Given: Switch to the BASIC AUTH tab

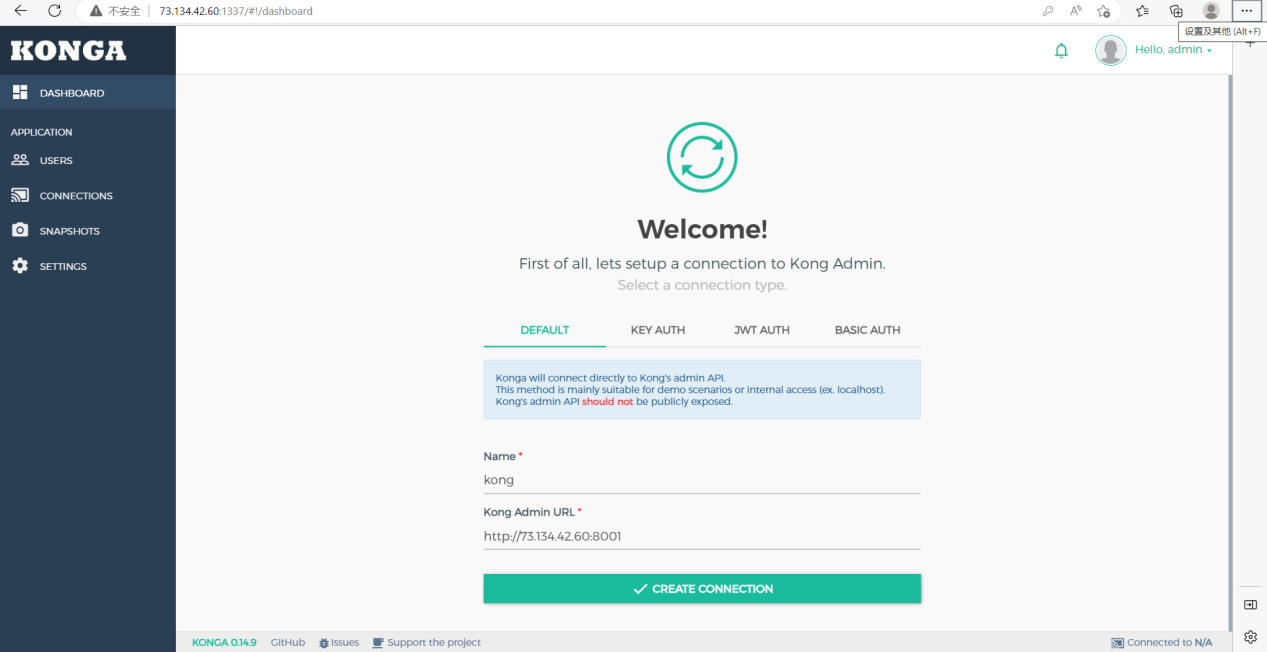Looking at the screenshot, I should tap(867, 330).
